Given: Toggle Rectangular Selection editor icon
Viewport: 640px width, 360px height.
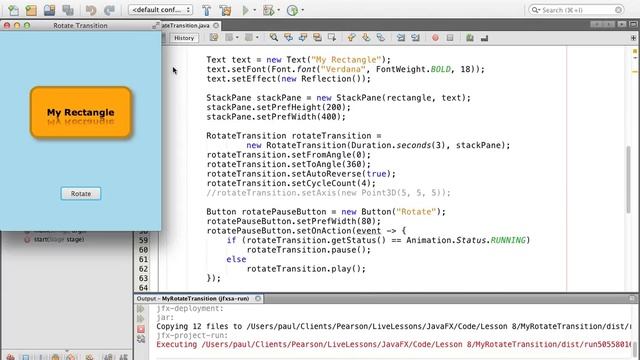Looking at the screenshot, I should coord(332,38).
